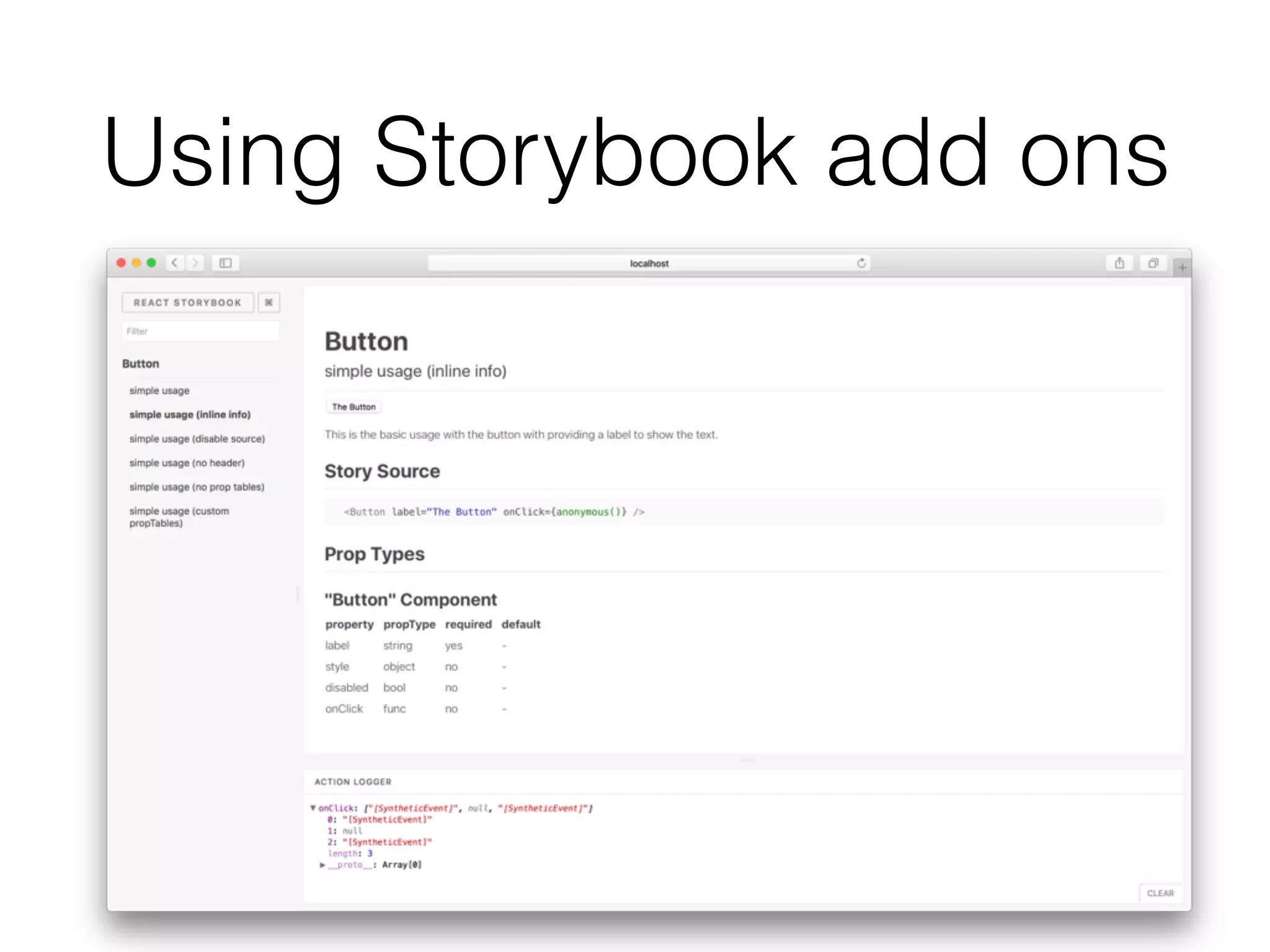The width and height of the screenshot is (1270, 952).
Task: Open 'simple usage (inline info)' story
Action: pos(190,415)
